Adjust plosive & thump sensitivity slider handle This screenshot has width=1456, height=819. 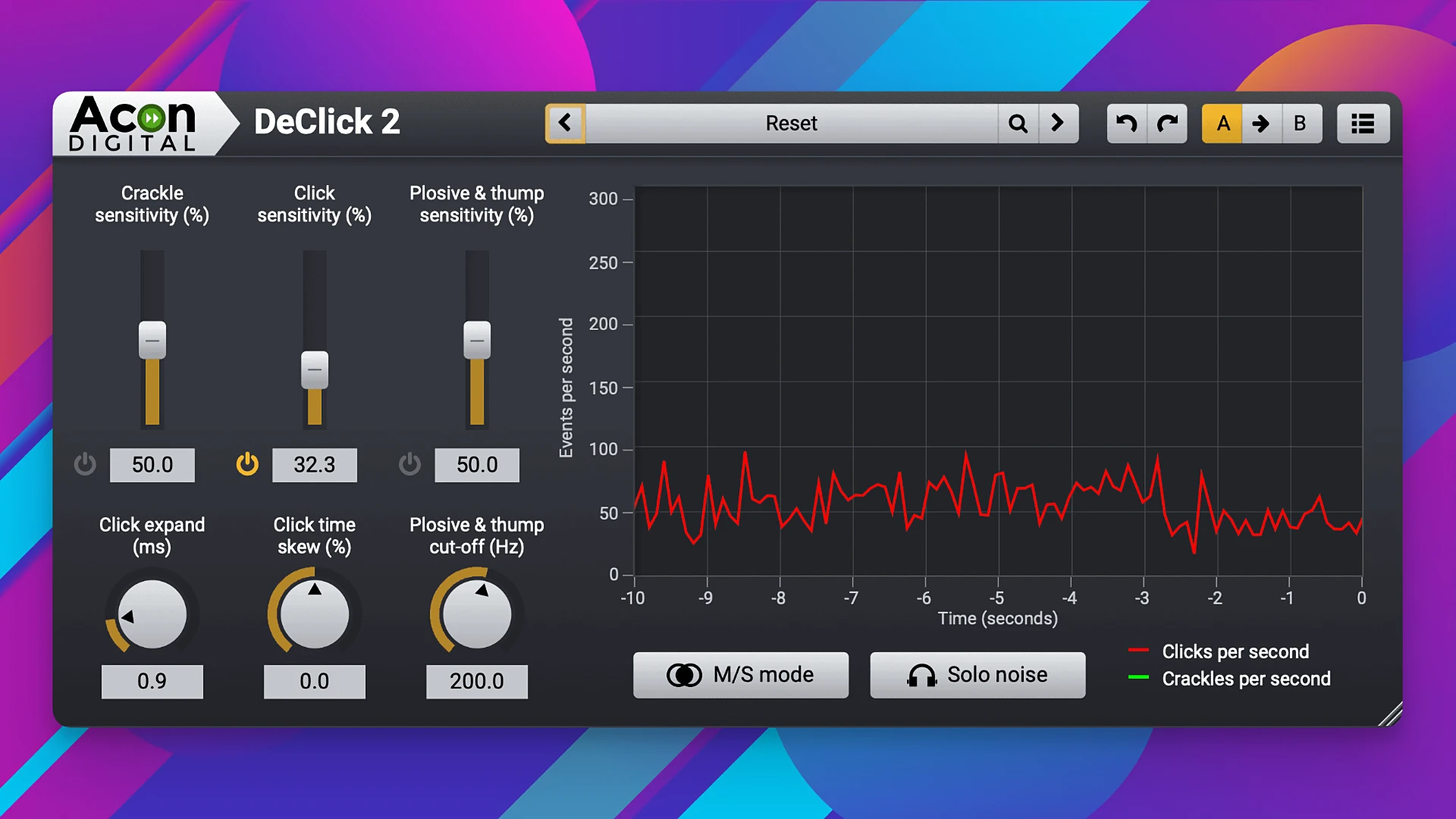477,340
